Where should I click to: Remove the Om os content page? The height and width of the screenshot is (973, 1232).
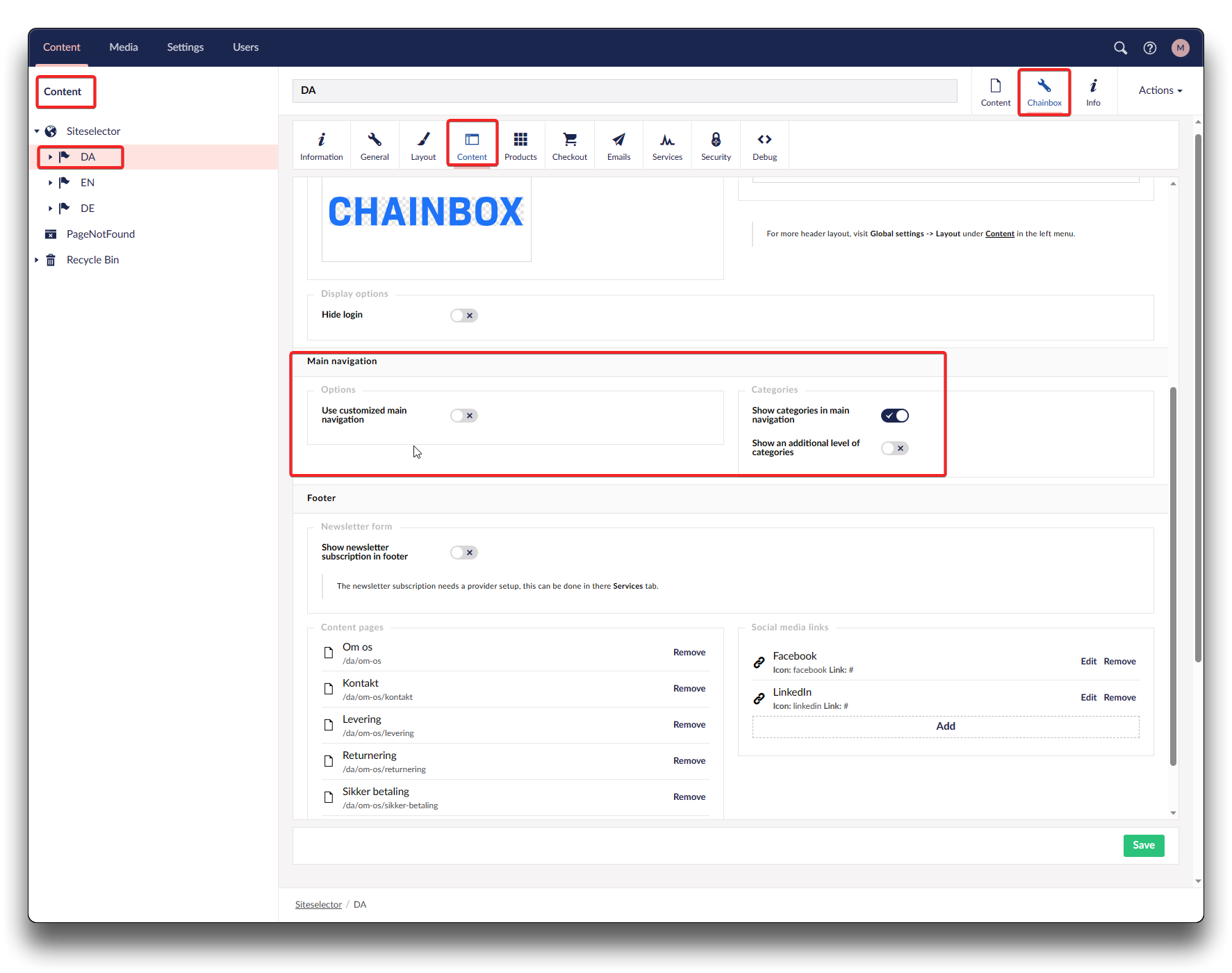tap(689, 653)
